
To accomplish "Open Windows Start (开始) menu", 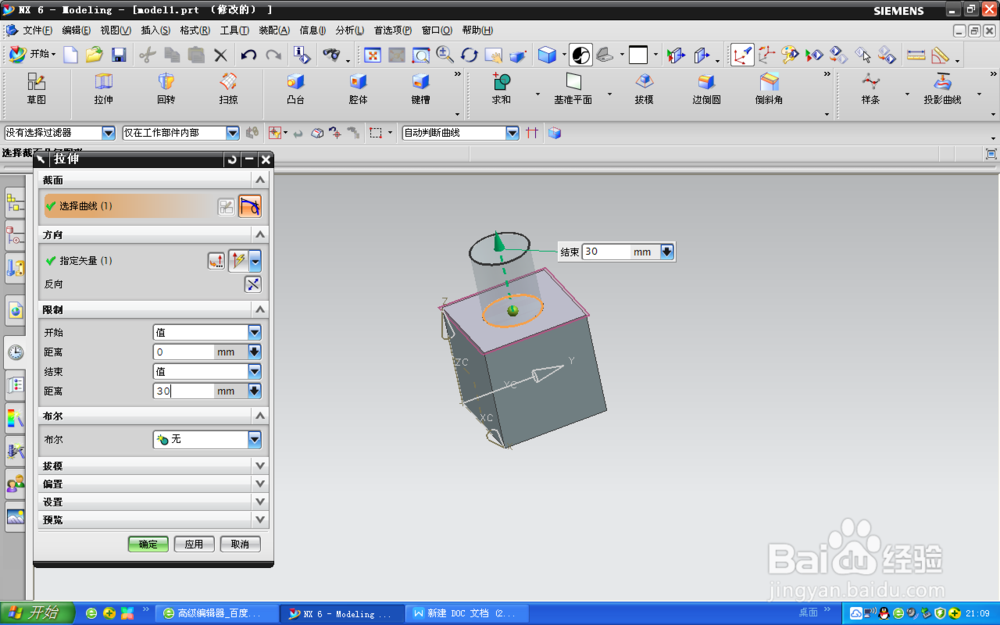I will 37,613.
